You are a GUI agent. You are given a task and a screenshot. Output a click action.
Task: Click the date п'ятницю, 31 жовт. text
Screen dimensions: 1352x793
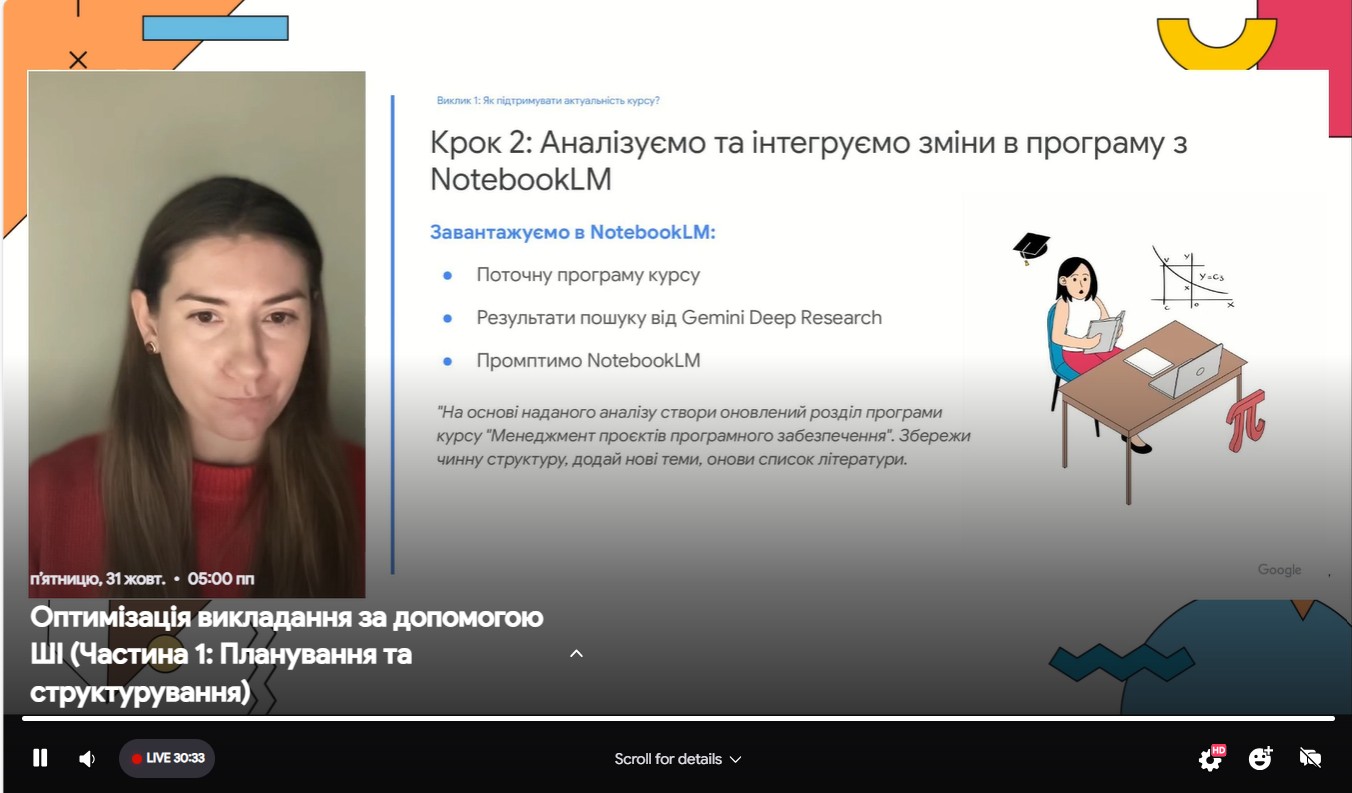98,579
